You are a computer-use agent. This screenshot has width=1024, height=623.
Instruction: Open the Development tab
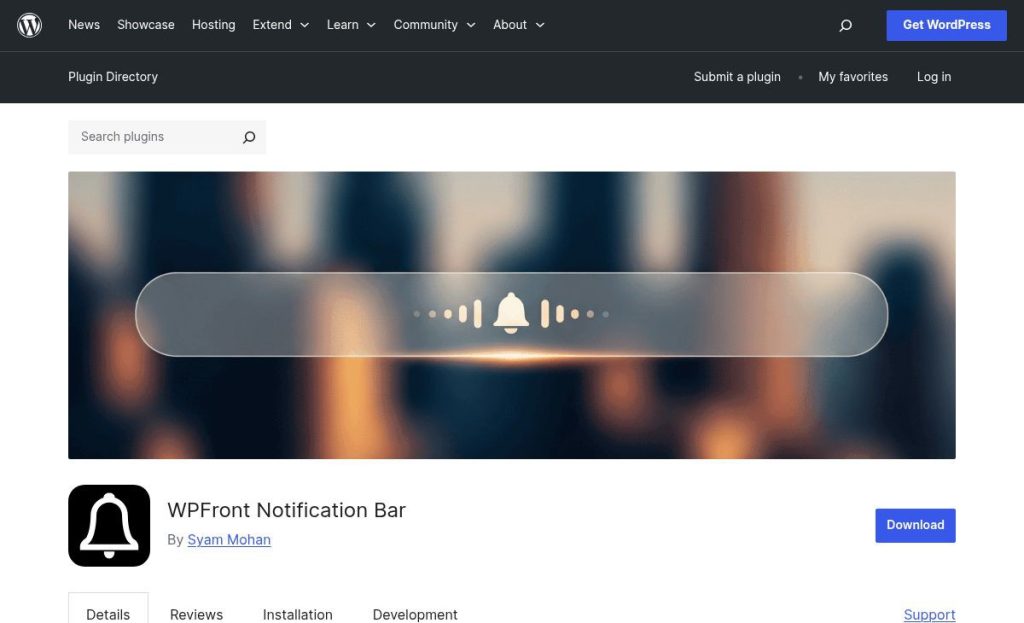pyautogui.click(x=415, y=614)
